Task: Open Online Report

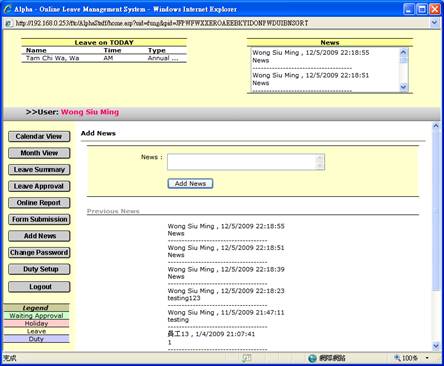Action: click(39, 203)
